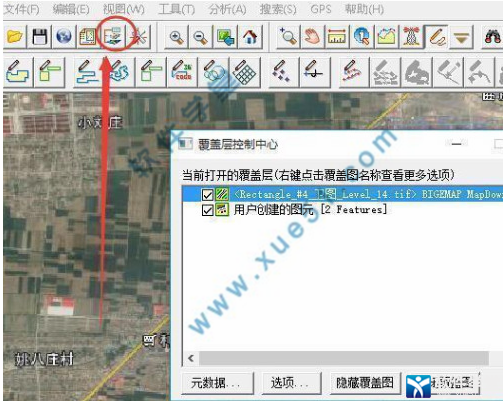The image size is (503, 401).
Task: Click the Zoom In magnifier icon
Action: click(x=176, y=37)
